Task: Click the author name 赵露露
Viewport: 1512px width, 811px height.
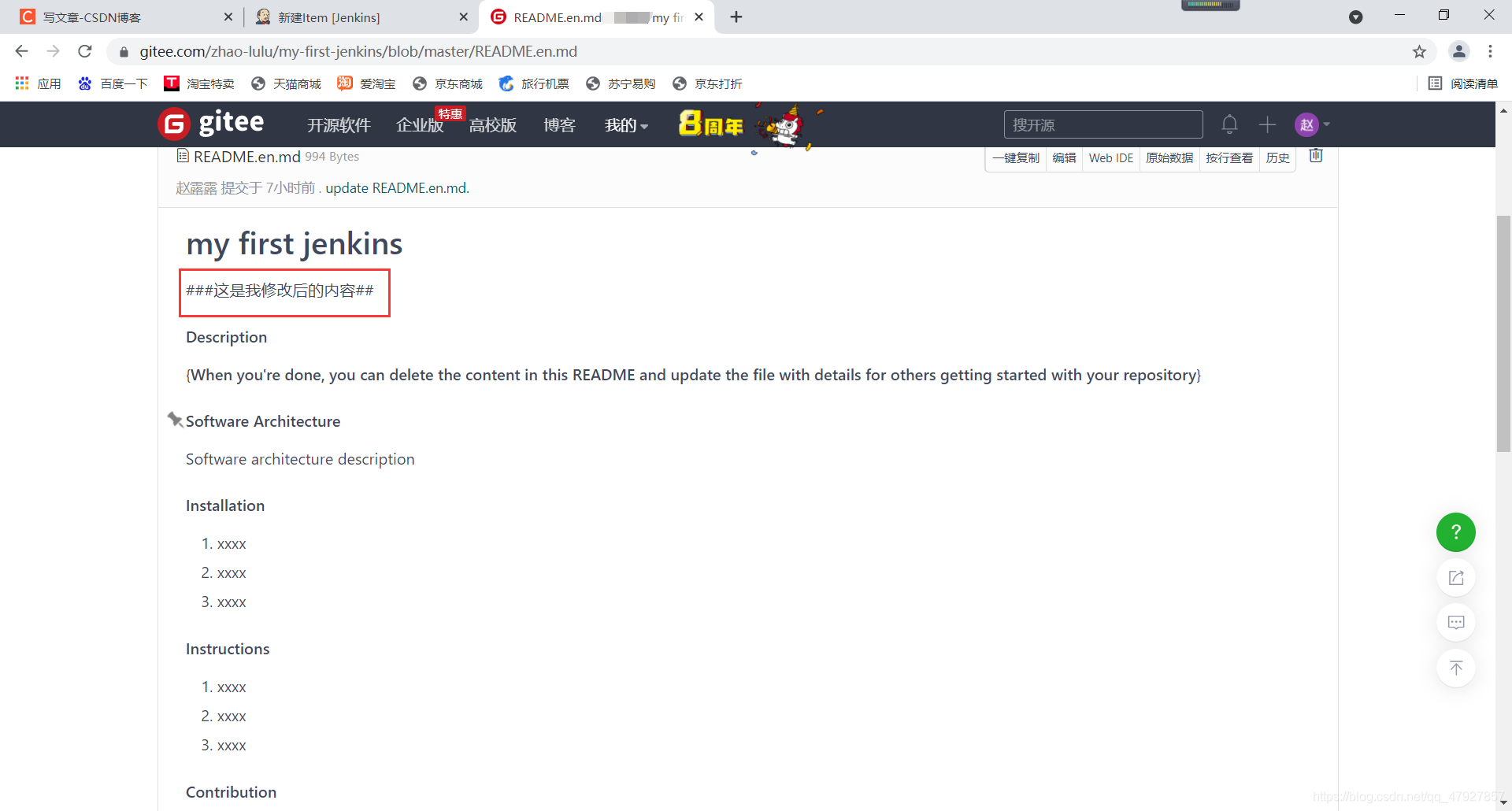Action: pos(196,187)
